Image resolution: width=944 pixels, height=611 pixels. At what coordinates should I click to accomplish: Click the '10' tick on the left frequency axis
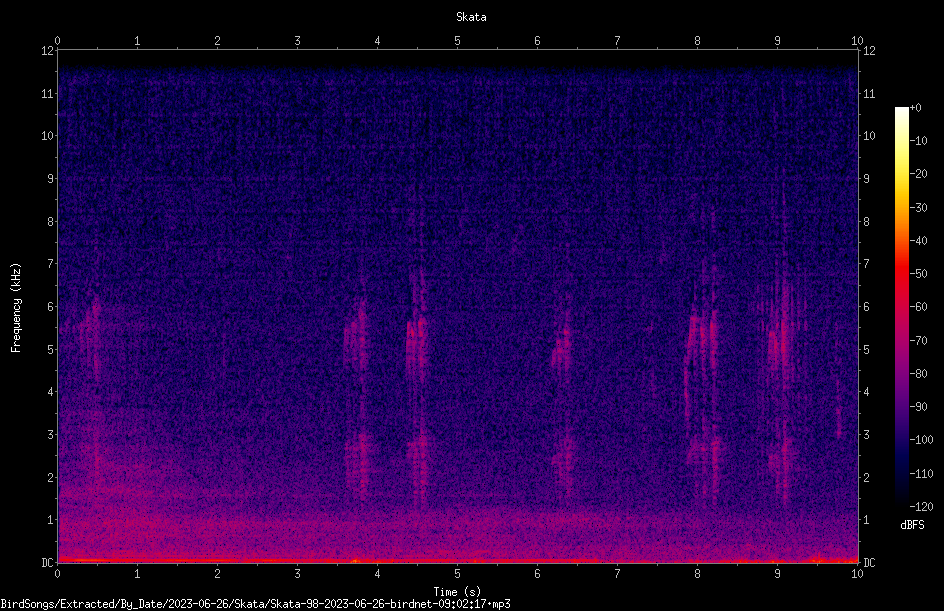(x=48, y=136)
